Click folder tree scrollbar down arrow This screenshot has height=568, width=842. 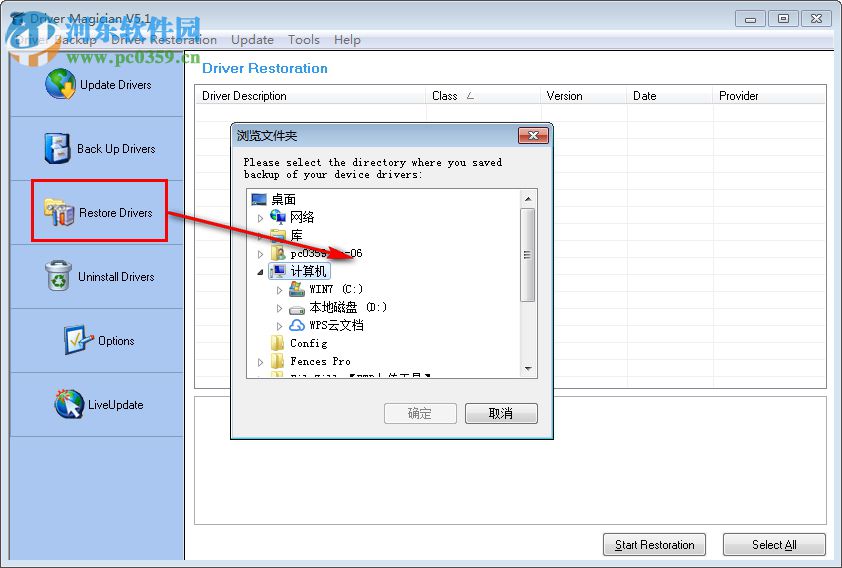(x=528, y=368)
